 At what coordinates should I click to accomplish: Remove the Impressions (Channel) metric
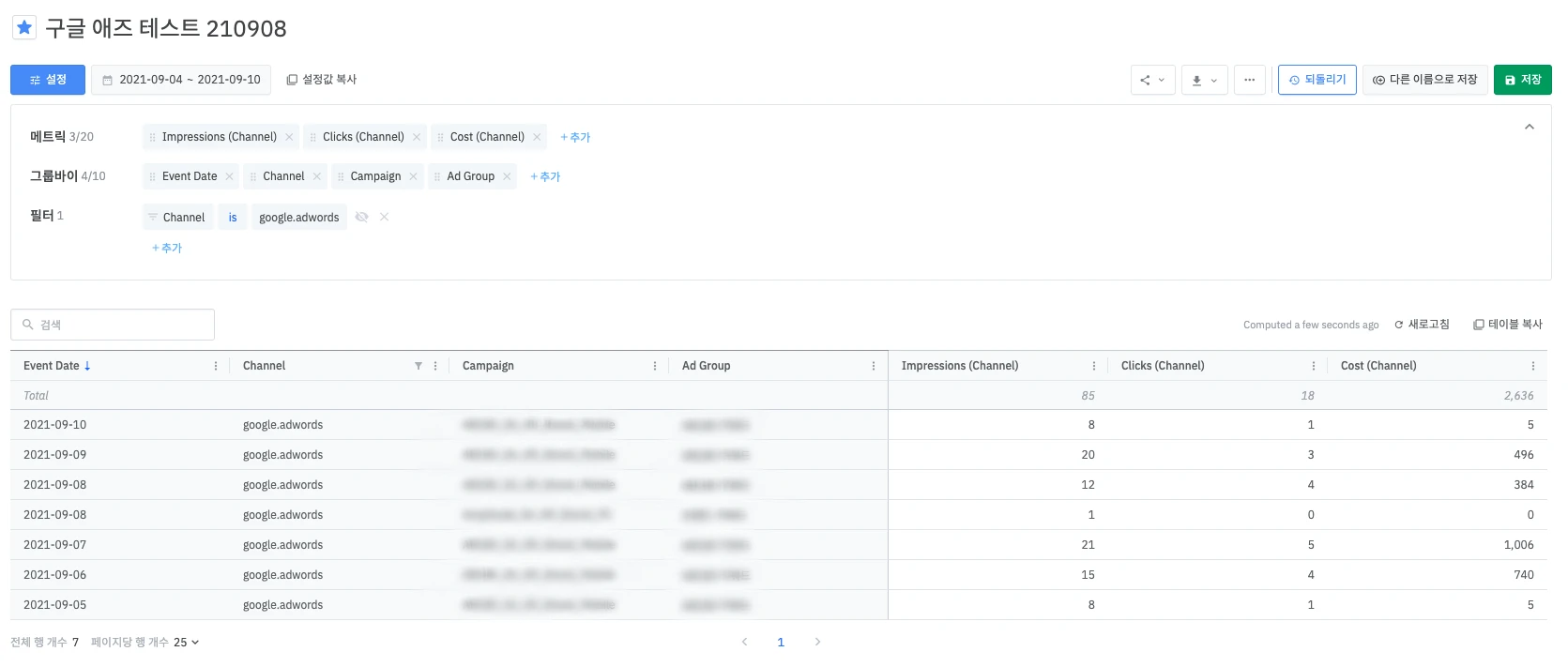[x=289, y=137]
